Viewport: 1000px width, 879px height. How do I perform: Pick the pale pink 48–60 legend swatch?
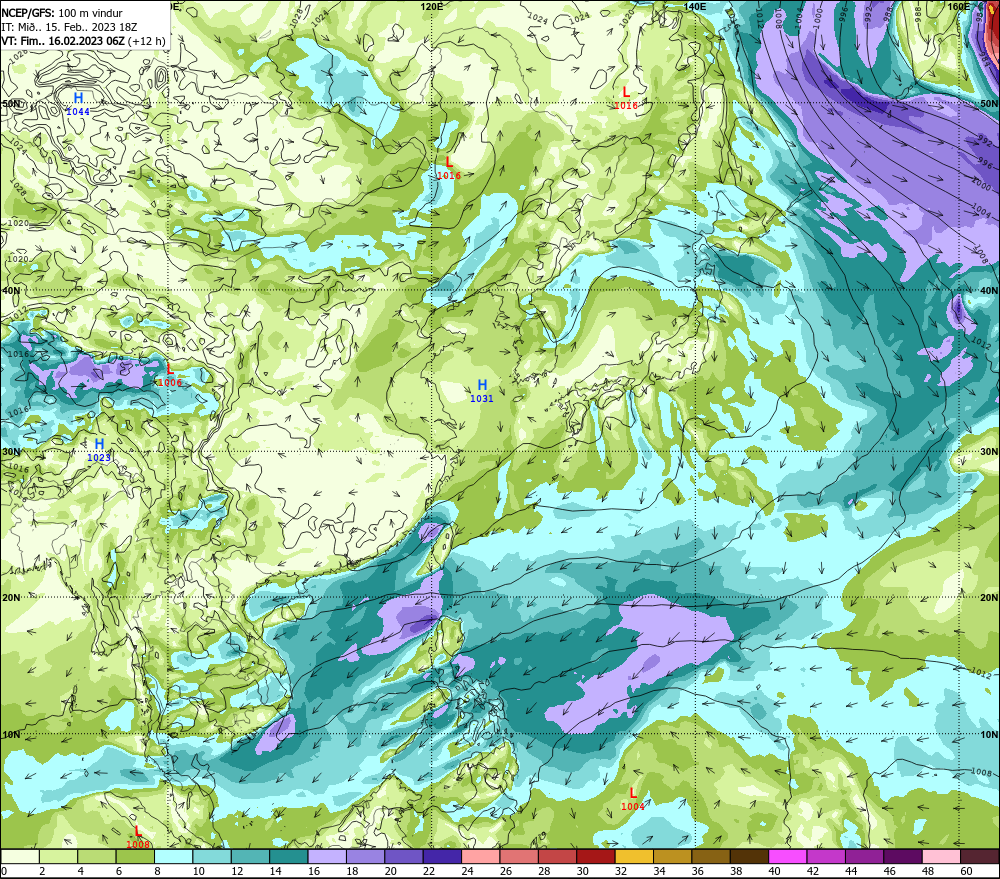coord(941,856)
